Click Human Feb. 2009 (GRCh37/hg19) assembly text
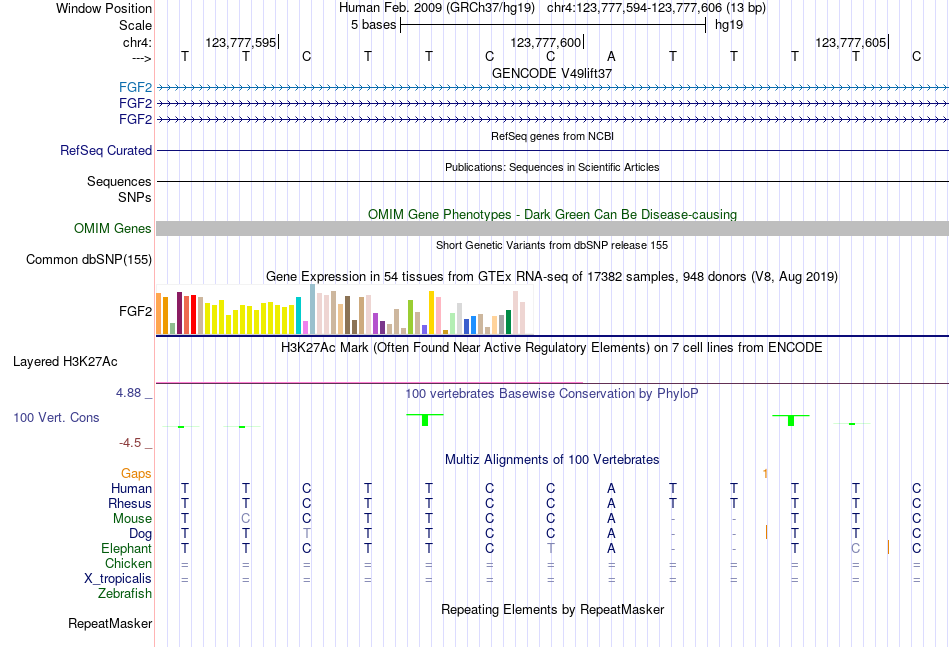 tap(437, 8)
